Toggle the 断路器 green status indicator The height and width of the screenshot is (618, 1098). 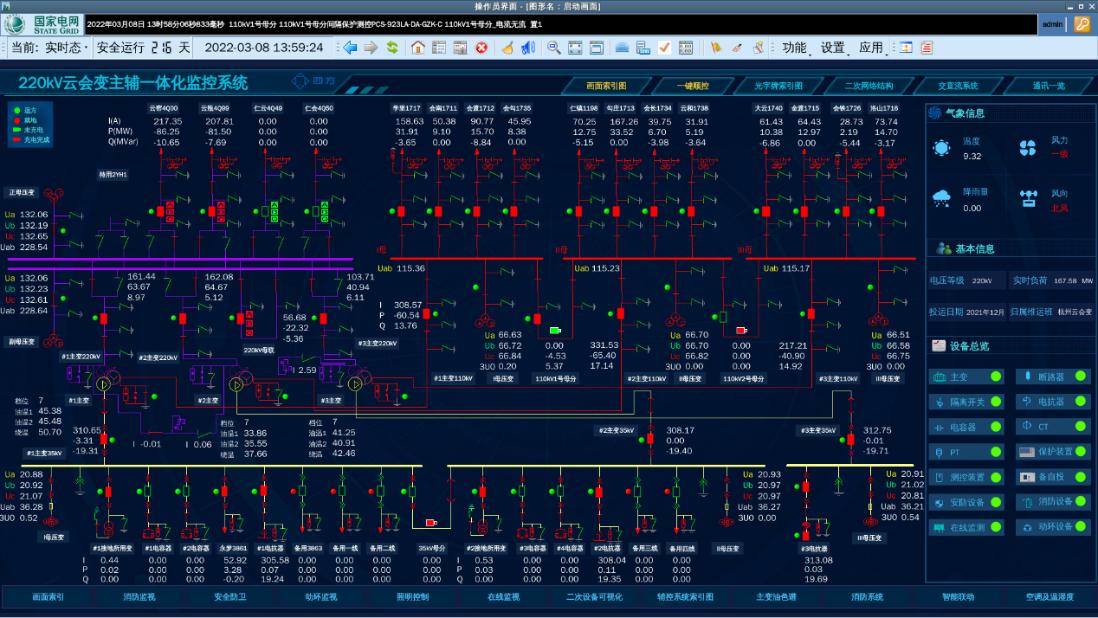[x=1081, y=377]
